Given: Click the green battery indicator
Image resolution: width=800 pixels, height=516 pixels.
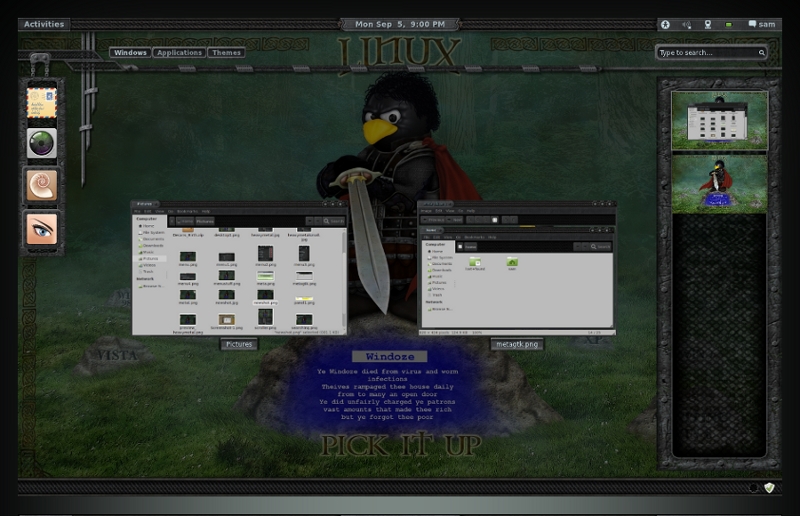Looking at the screenshot, I should pos(729,24).
